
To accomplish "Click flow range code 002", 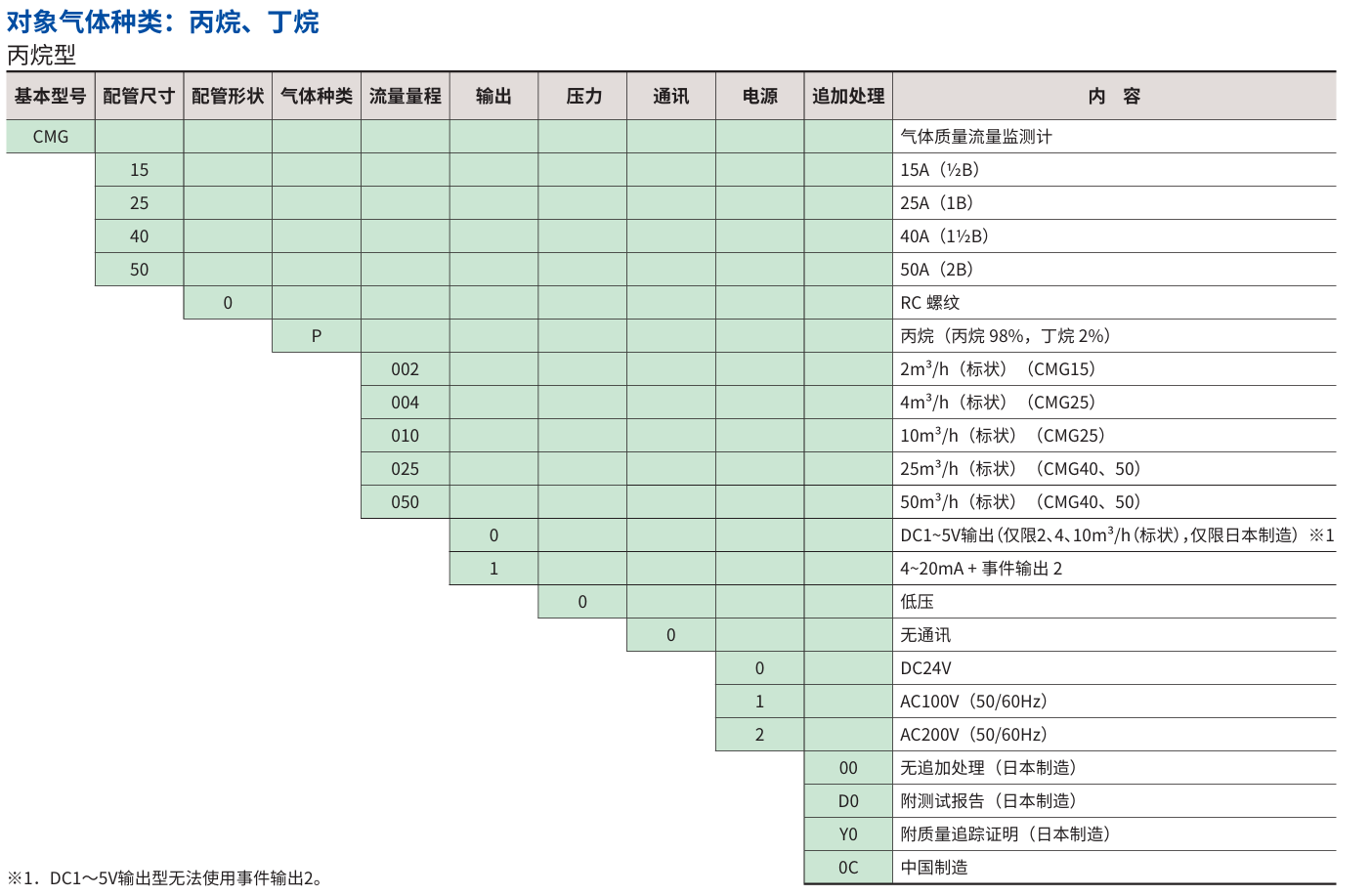I will click(x=405, y=369).
